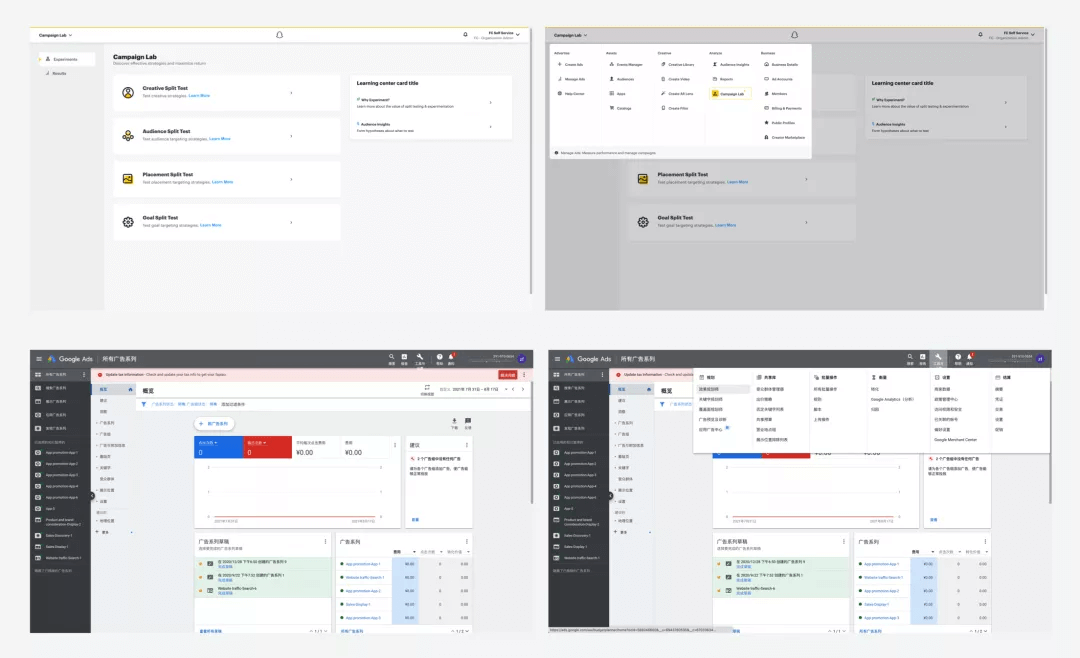Viewport: 1080px width, 658px height.
Task: Open the red impressions metric dropdown
Action: click(257, 442)
